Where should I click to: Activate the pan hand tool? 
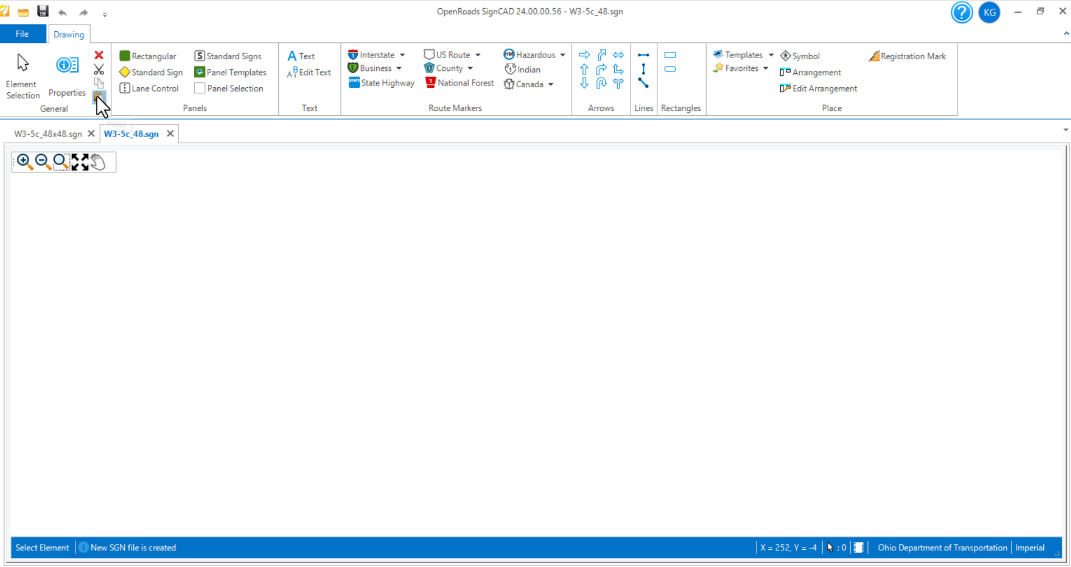click(98, 162)
